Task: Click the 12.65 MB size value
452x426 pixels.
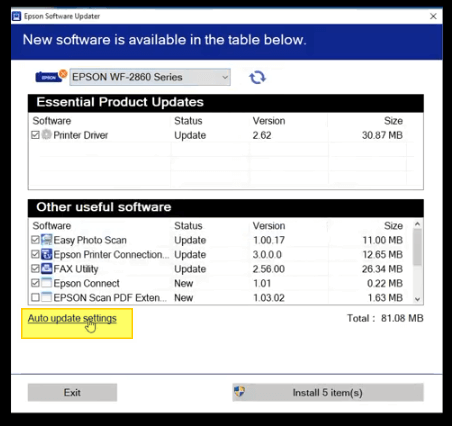Action: pos(383,254)
